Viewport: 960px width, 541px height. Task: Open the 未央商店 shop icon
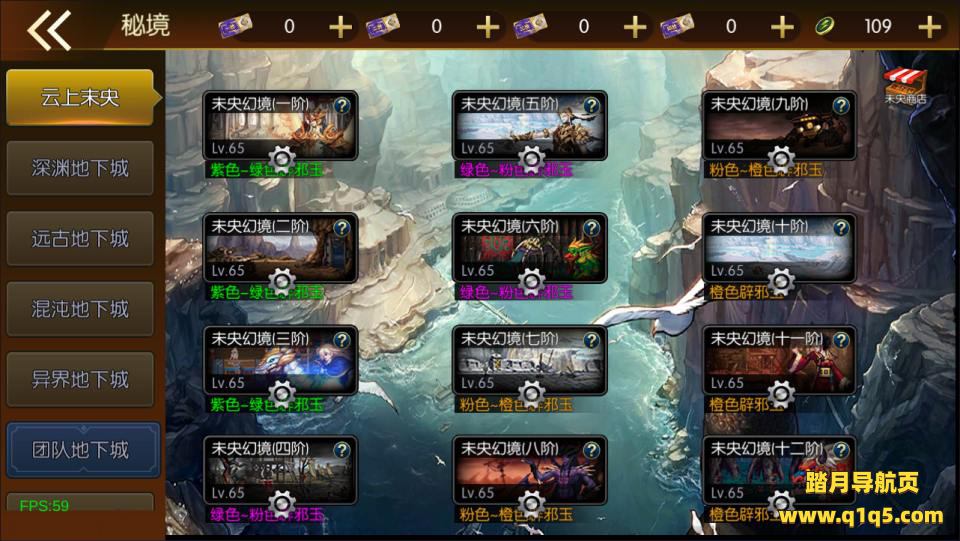tap(905, 86)
